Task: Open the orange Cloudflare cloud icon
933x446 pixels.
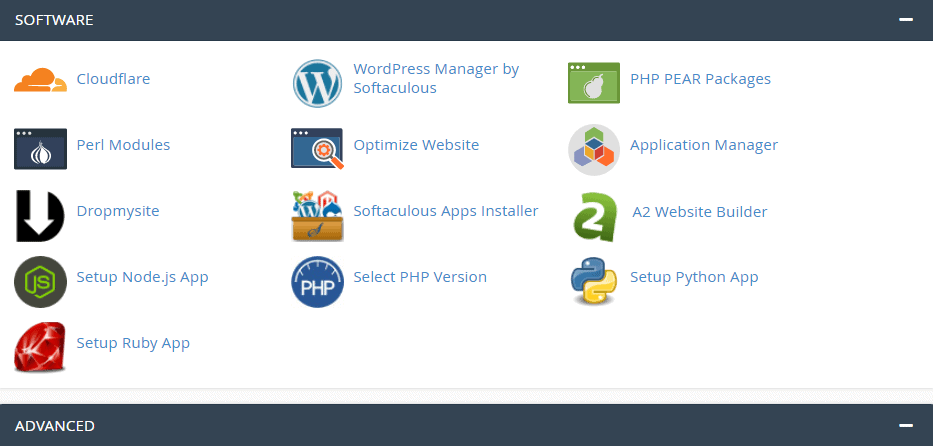Action: click(x=40, y=80)
